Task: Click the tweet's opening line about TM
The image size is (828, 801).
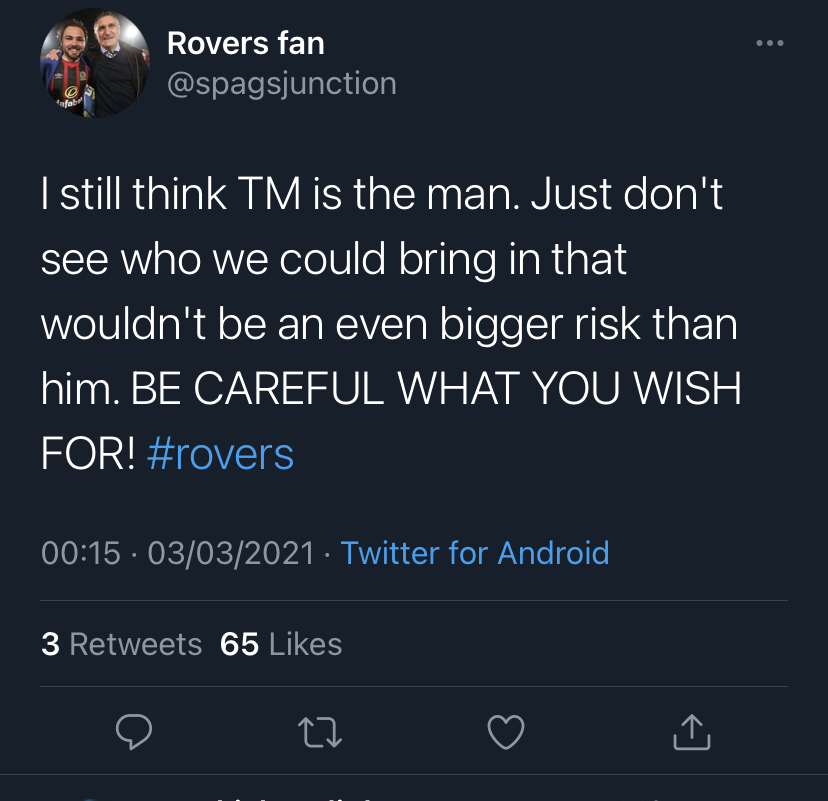Action: tap(380, 195)
